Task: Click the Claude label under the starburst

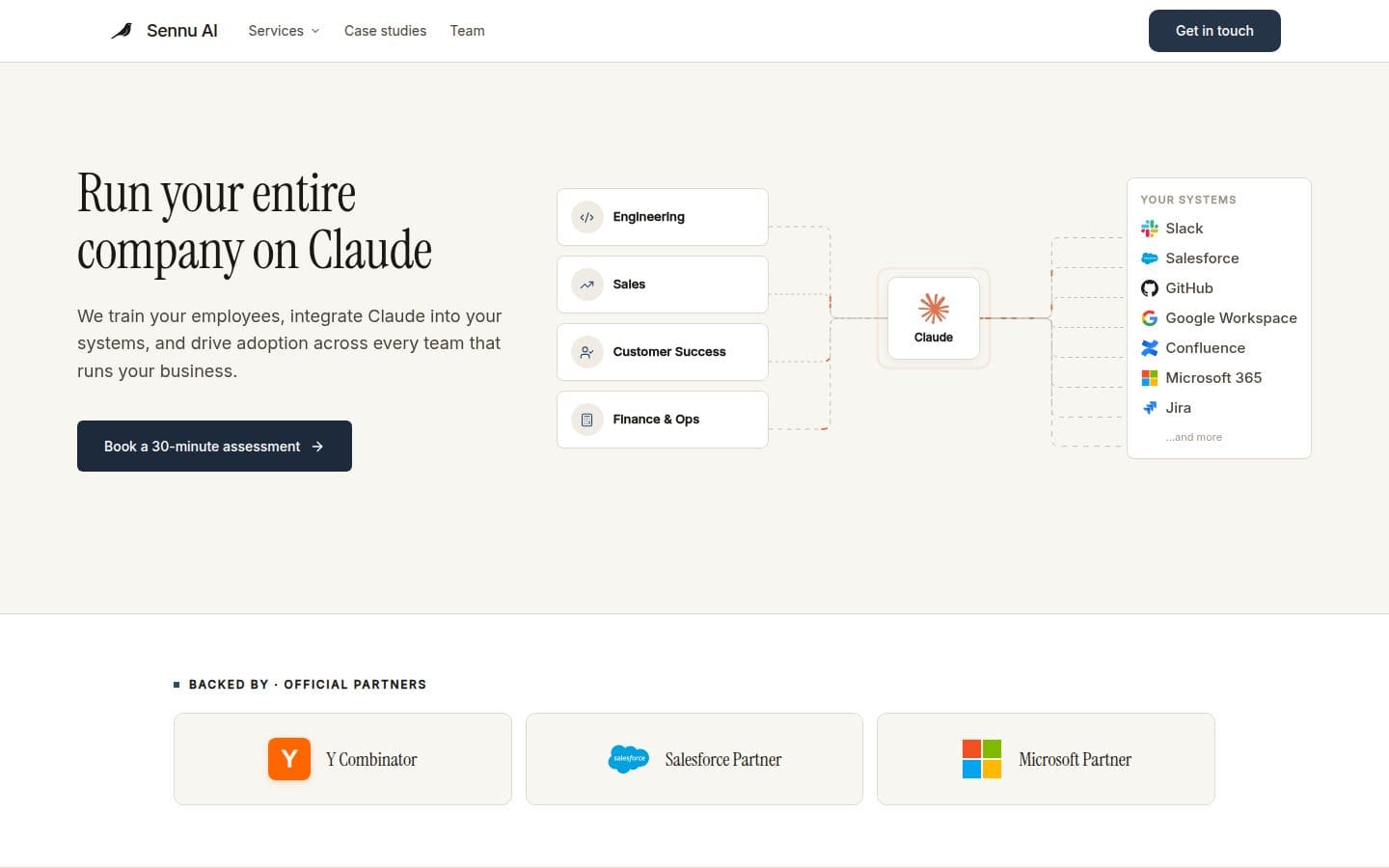Action: pos(934,338)
